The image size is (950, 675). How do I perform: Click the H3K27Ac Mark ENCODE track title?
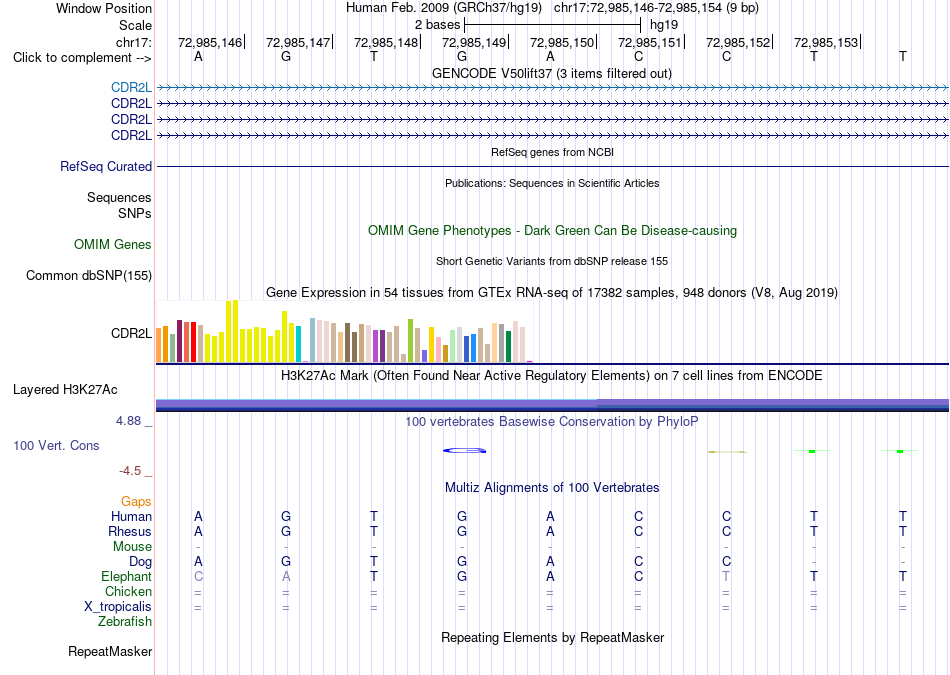[551, 376]
